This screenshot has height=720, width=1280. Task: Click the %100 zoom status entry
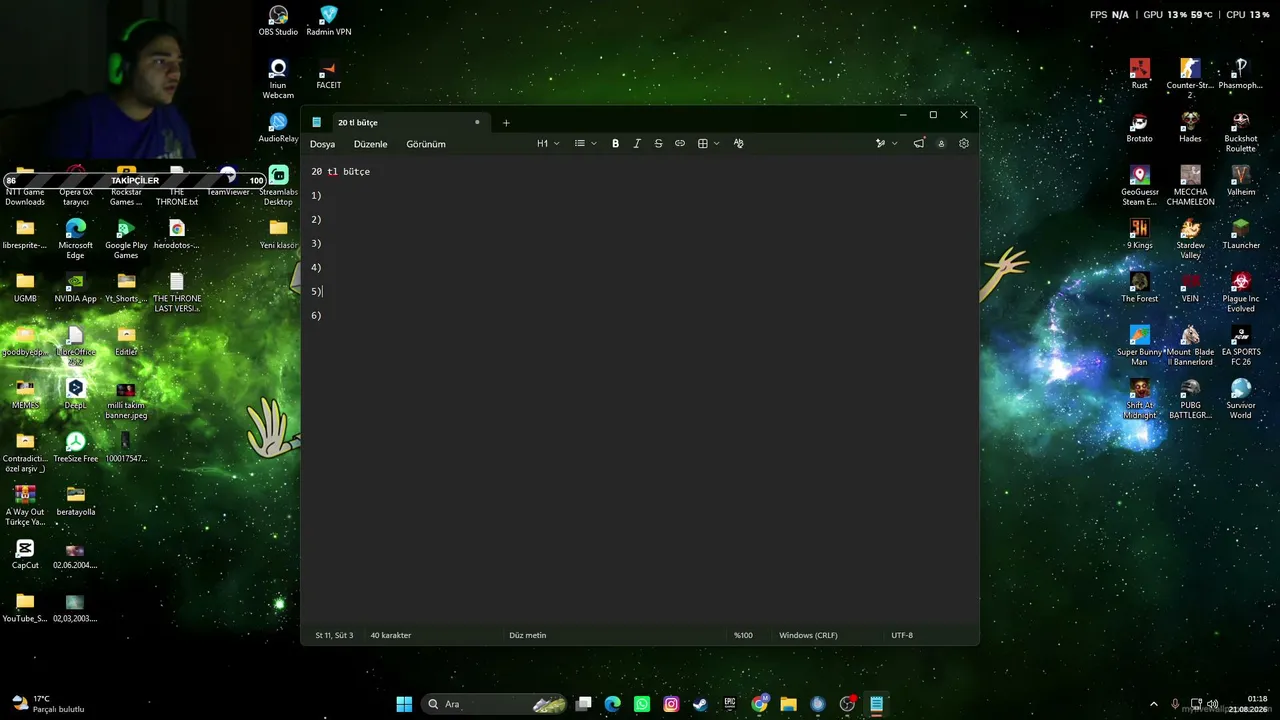(x=743, y=635)
